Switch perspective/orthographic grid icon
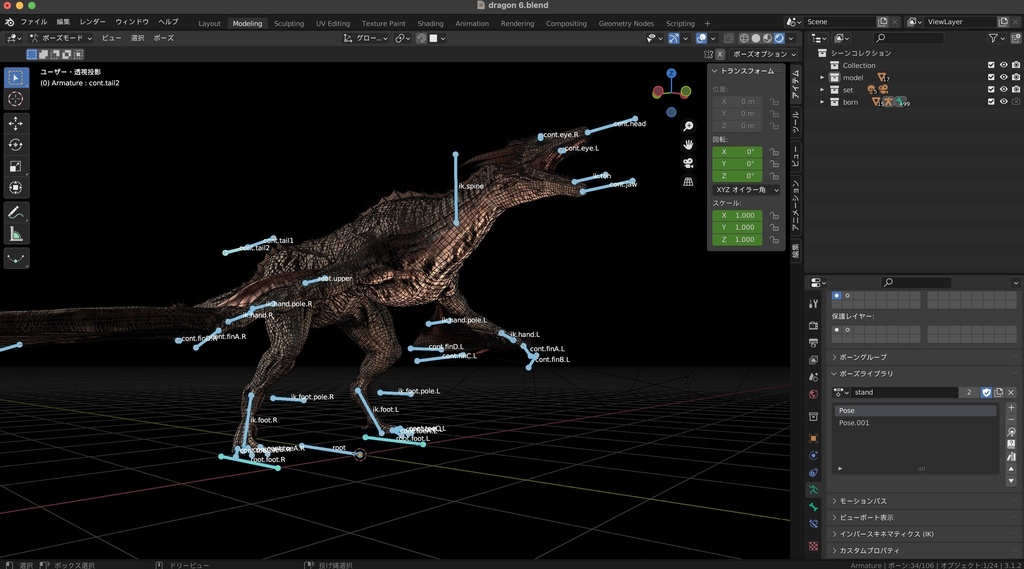Viewport: 1024px width, 569px height. point(688,182)
